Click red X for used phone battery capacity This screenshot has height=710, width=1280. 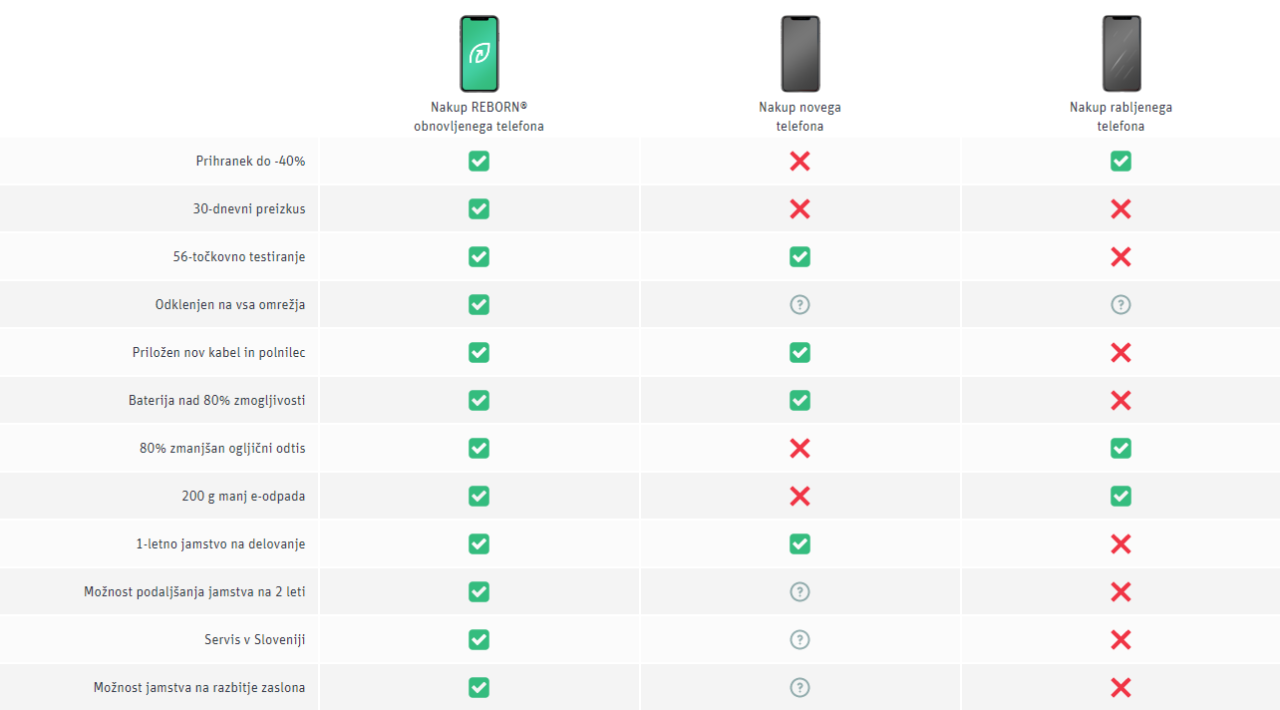click(1121, 401)
